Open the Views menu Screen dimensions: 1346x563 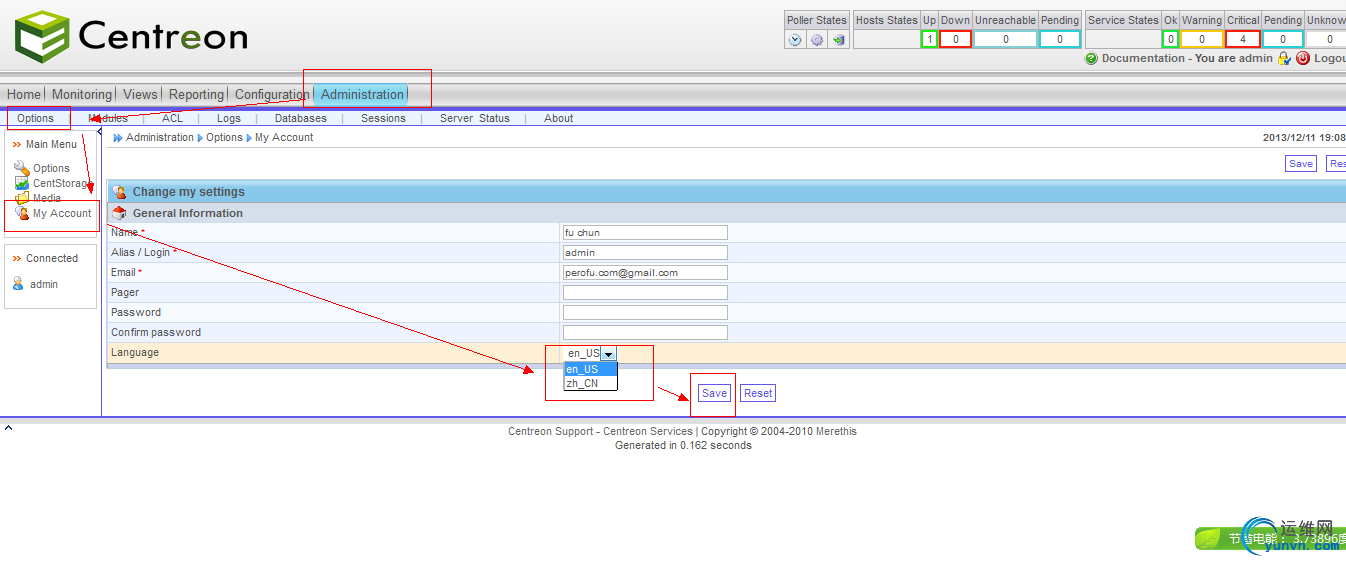tap(140, 95)
